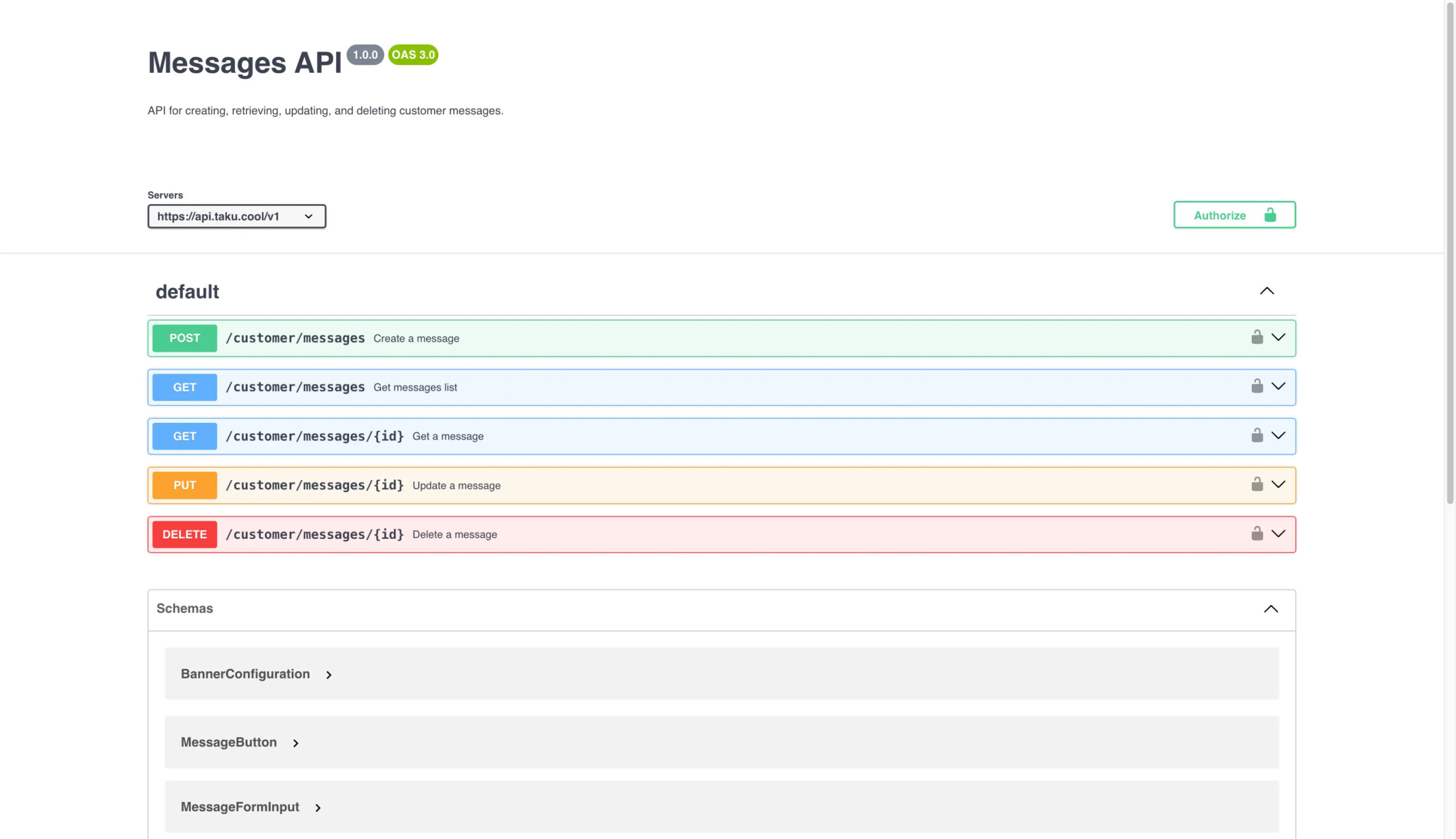Click the GET badge for Get a message
Screen dimensions: 1456x839
coord(184,436)
